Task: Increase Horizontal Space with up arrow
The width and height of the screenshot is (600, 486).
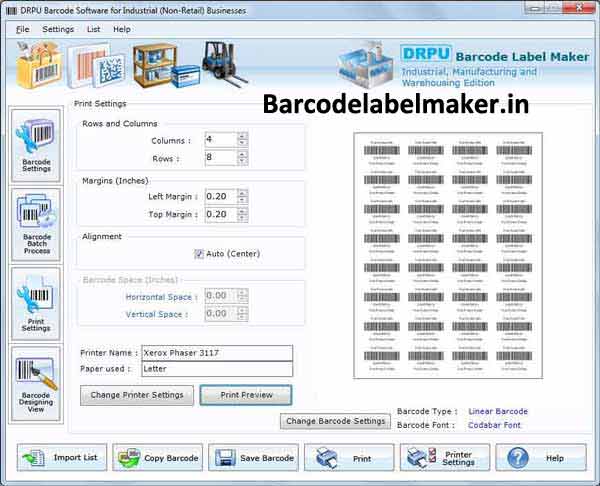Action: [x=242, y=292]
